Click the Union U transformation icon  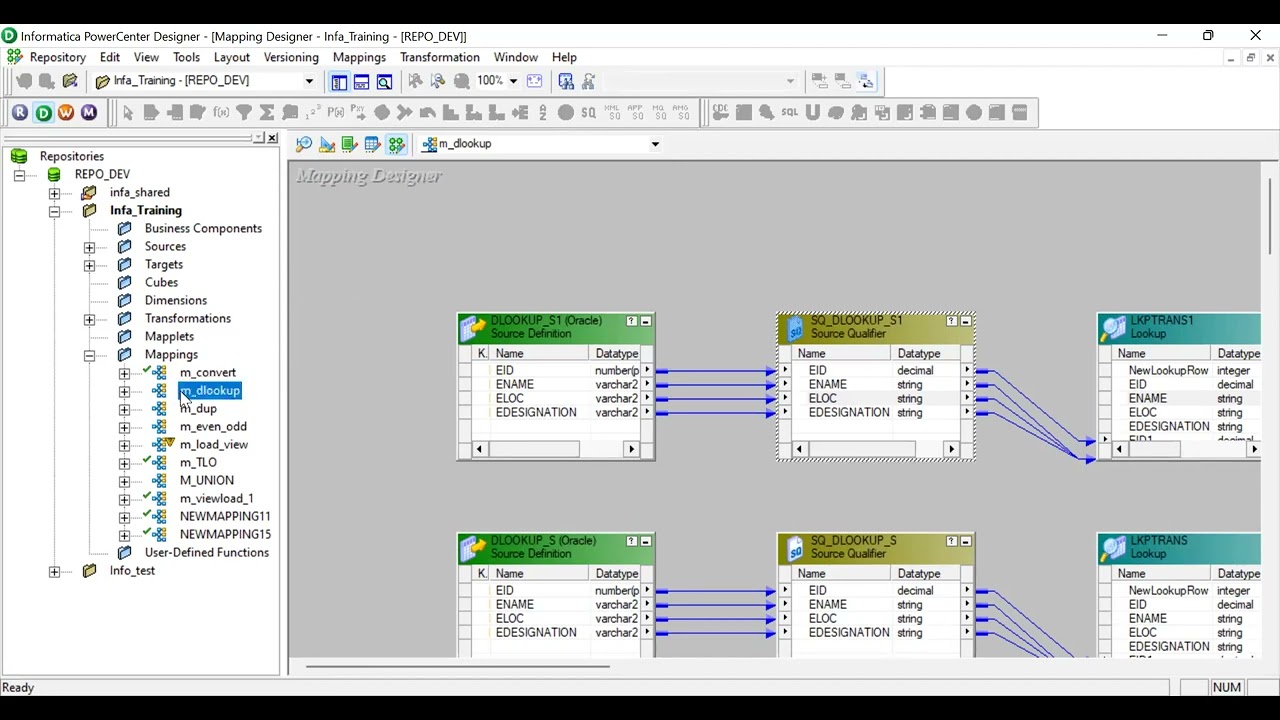(813, 113)
